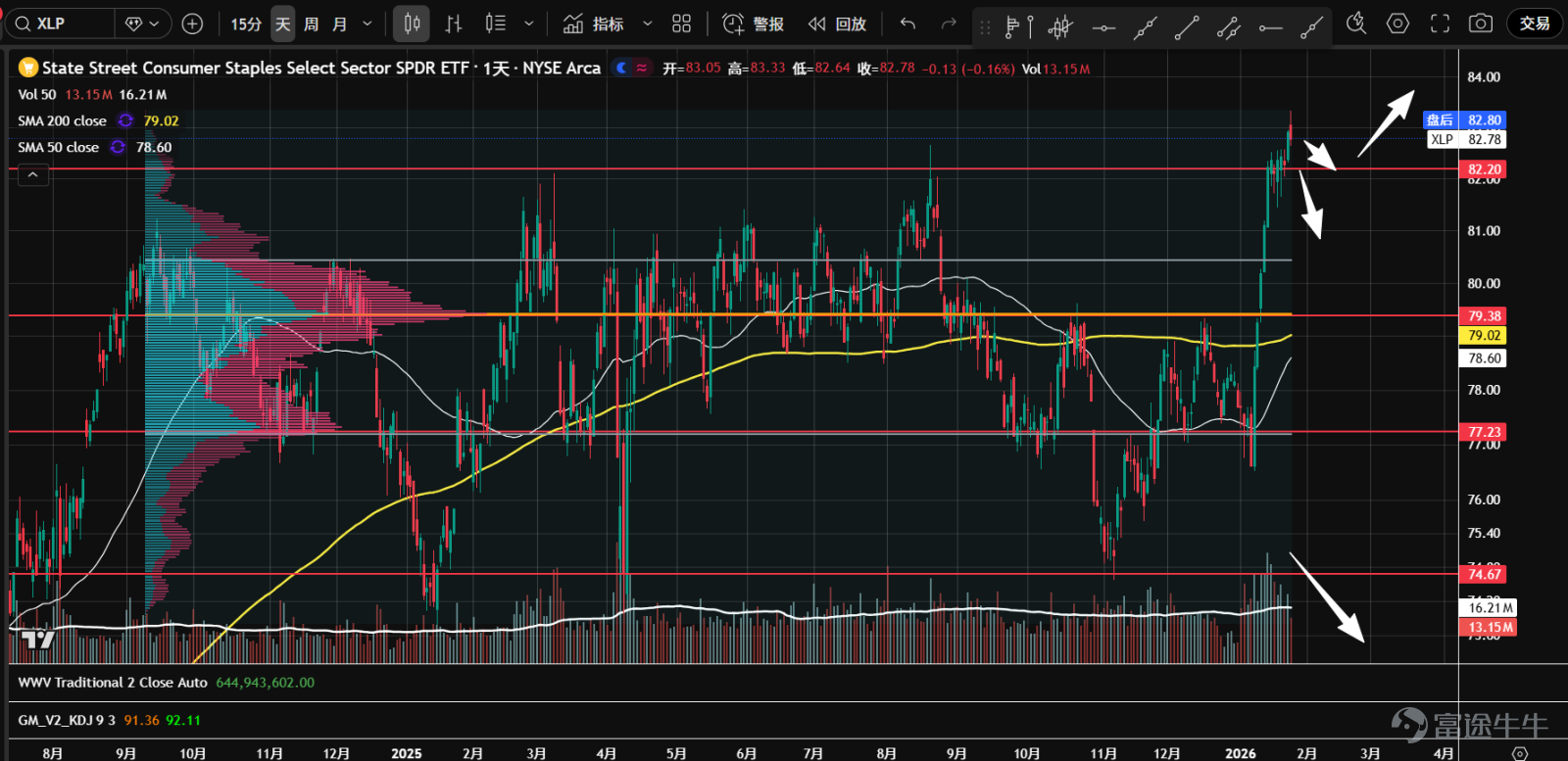
Task: Select the 74.67 red horizontal line label
Action: [x=1484, y=574]
